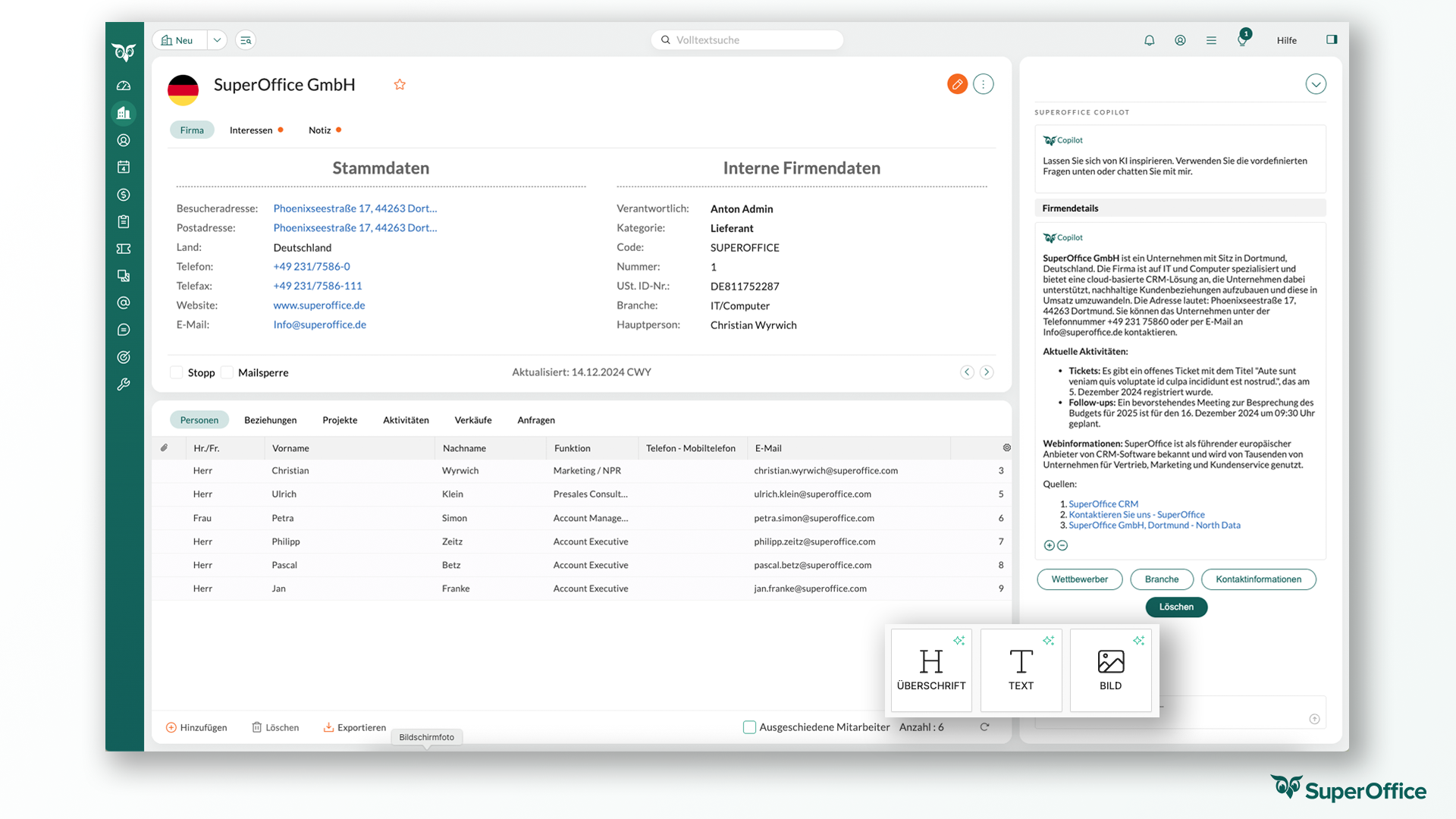
Task: Open the www.superoffice.de website link
Action: 319,305
